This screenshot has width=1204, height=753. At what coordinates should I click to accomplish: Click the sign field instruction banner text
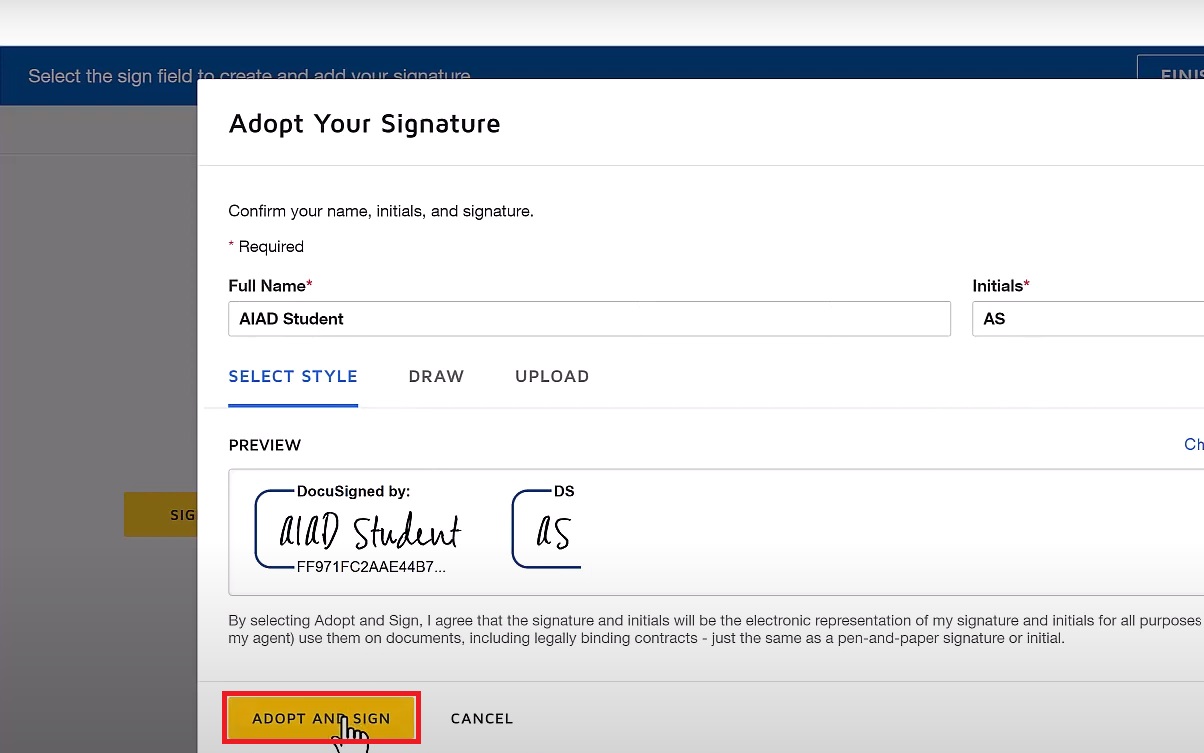[110, 76]
